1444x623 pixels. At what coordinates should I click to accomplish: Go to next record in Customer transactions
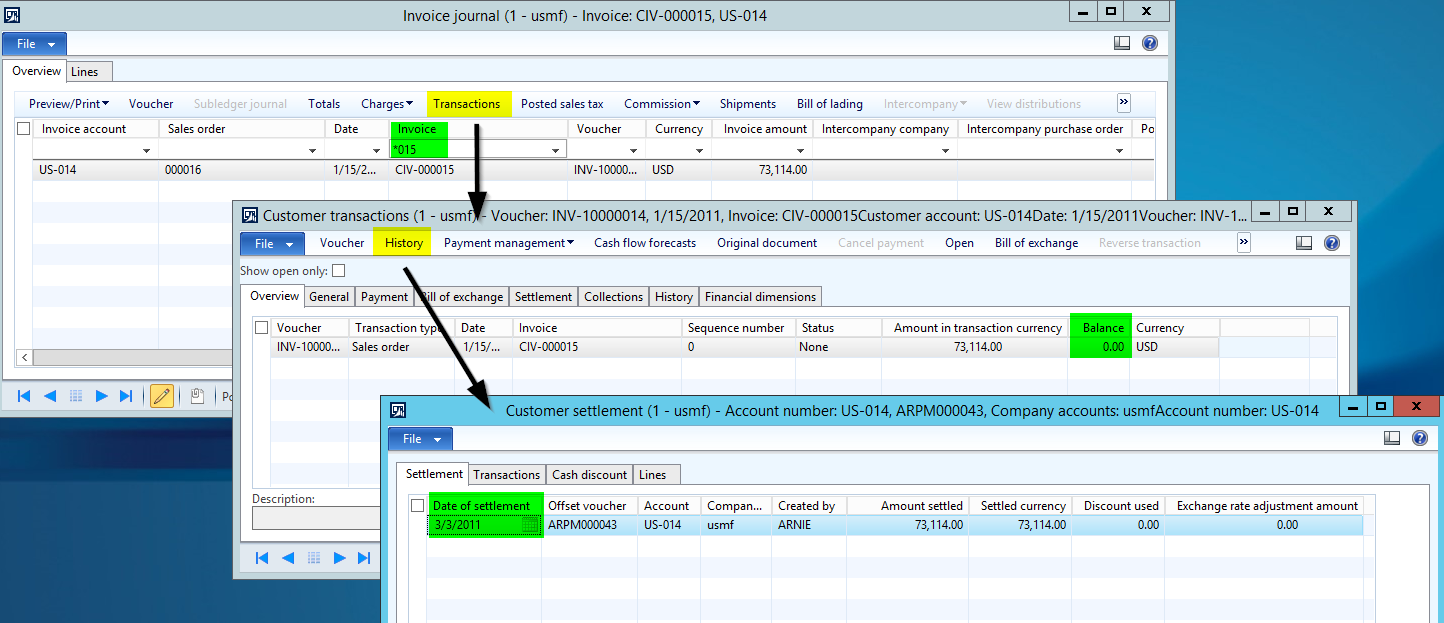(340, 558)
